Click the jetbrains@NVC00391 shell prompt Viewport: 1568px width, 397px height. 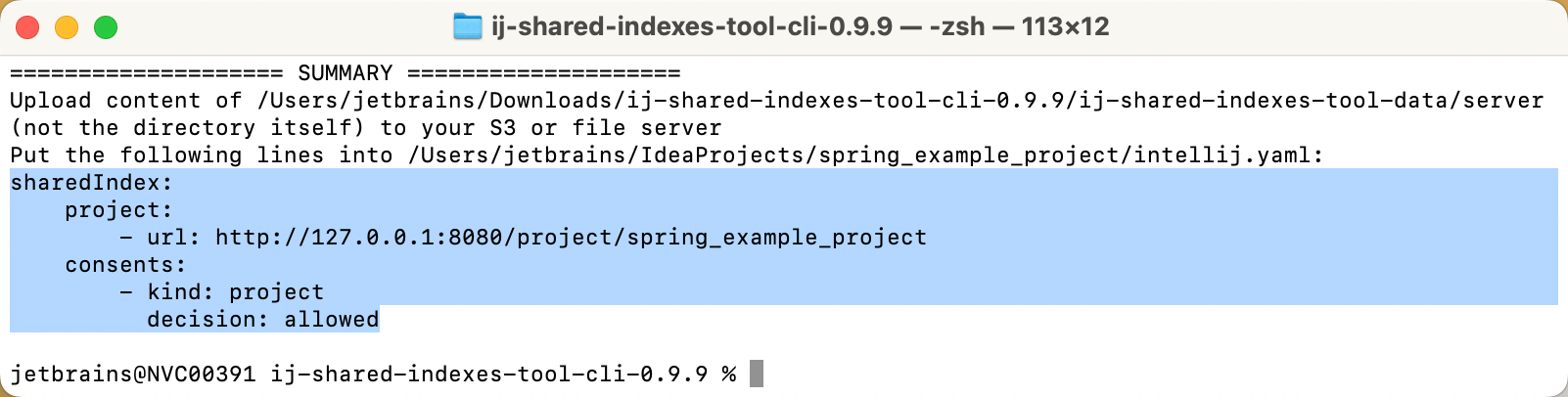click(x=132, y=375)
